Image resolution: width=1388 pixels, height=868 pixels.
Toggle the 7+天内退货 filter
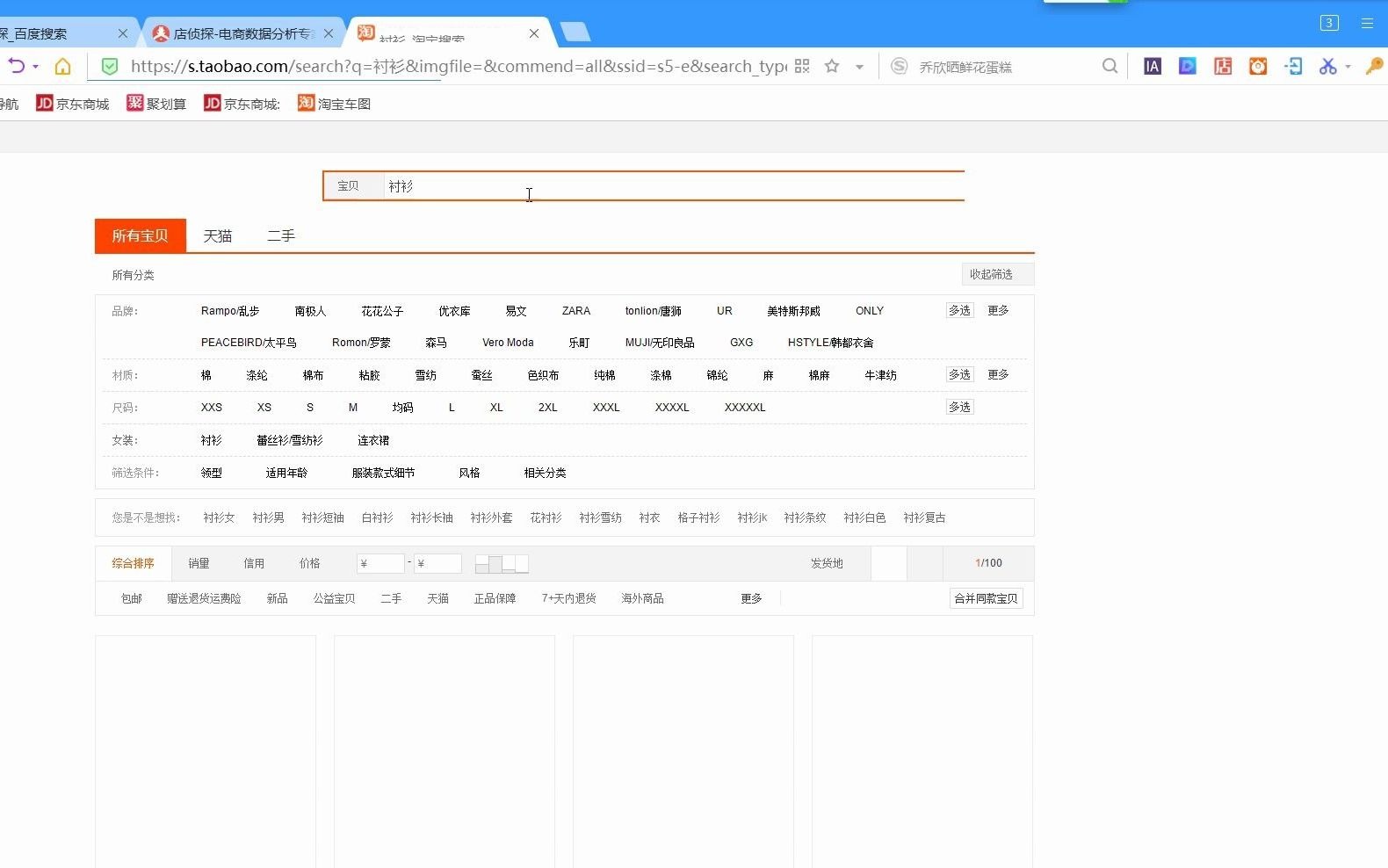coord(568,598)
